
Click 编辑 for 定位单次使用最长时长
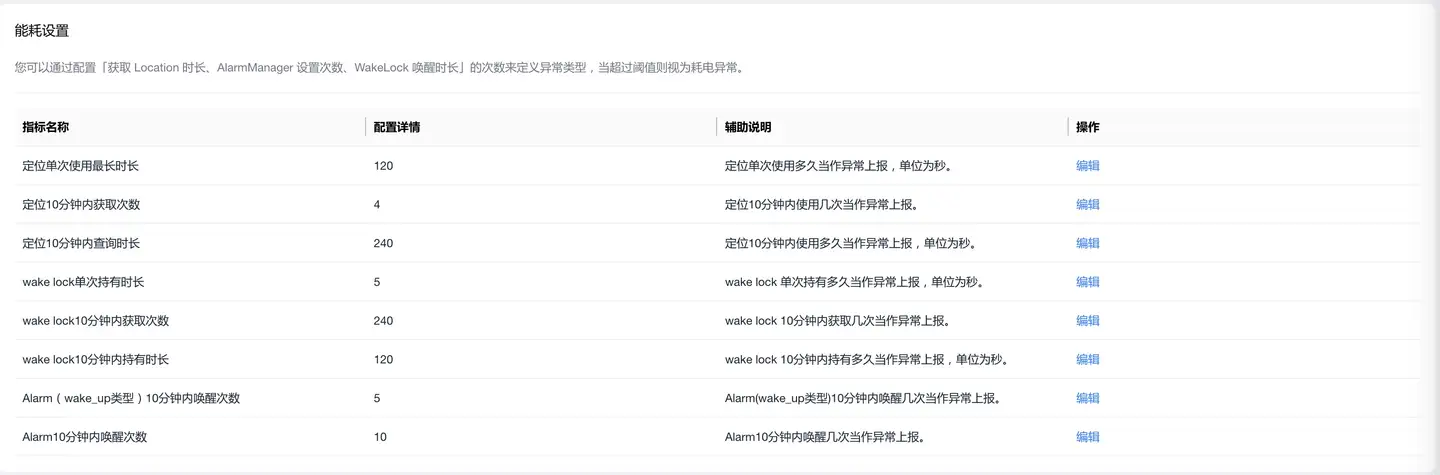[x=1087, y=166]
